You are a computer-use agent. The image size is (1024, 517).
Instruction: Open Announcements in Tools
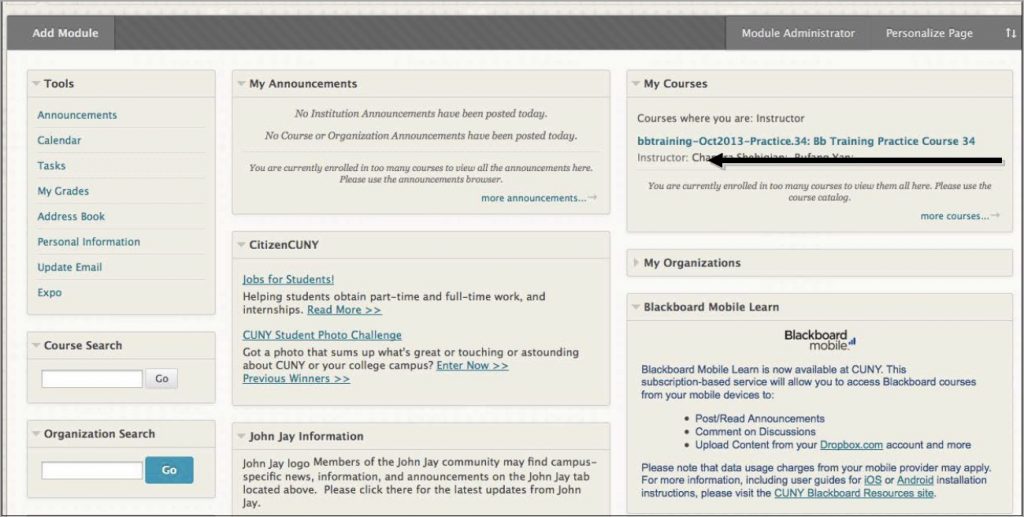[77, 115]
